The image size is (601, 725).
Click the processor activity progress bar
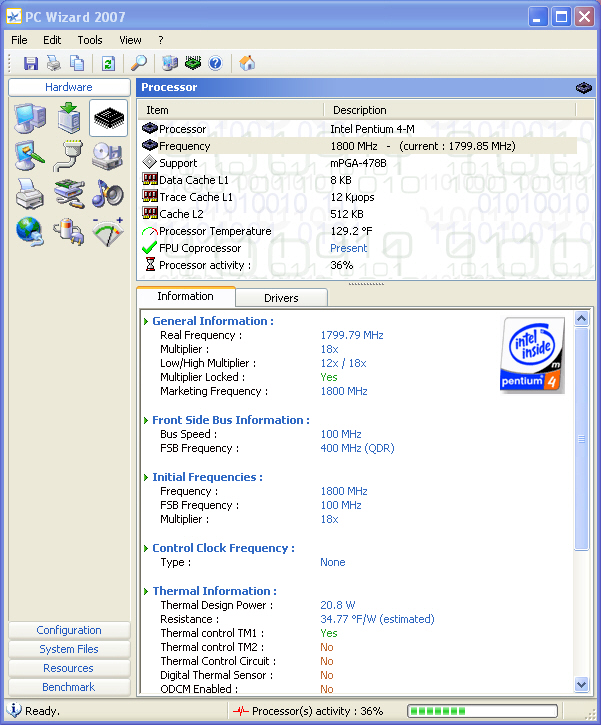tap(482, 711)
